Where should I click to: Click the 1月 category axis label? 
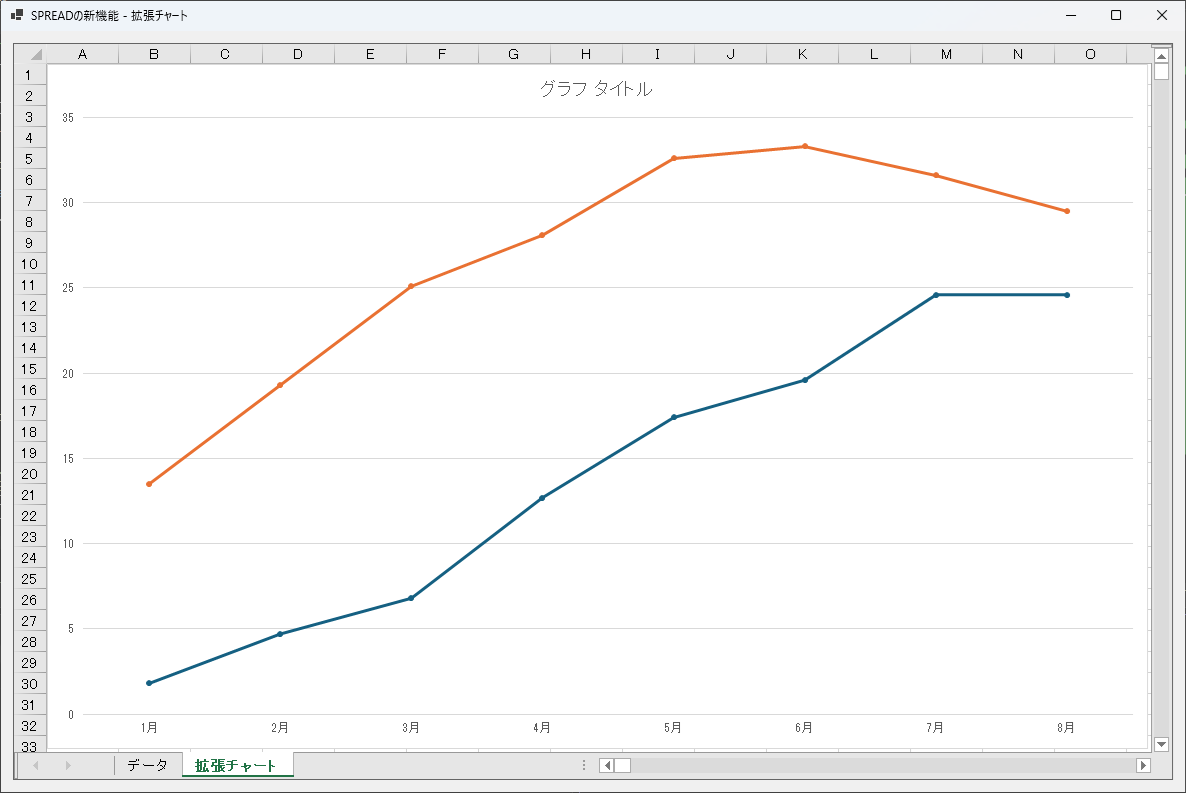149,728
